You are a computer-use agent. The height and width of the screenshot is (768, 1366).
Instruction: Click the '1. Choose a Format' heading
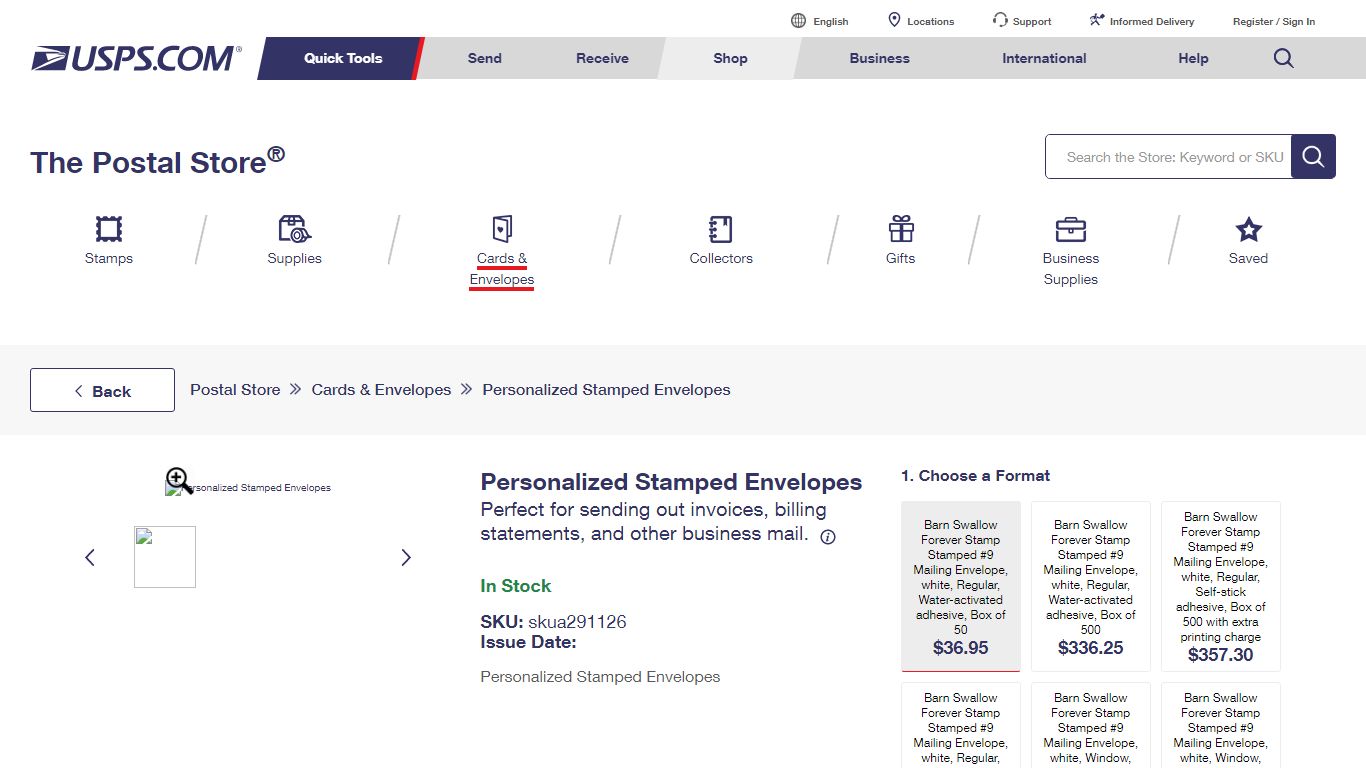pos(975,476)
